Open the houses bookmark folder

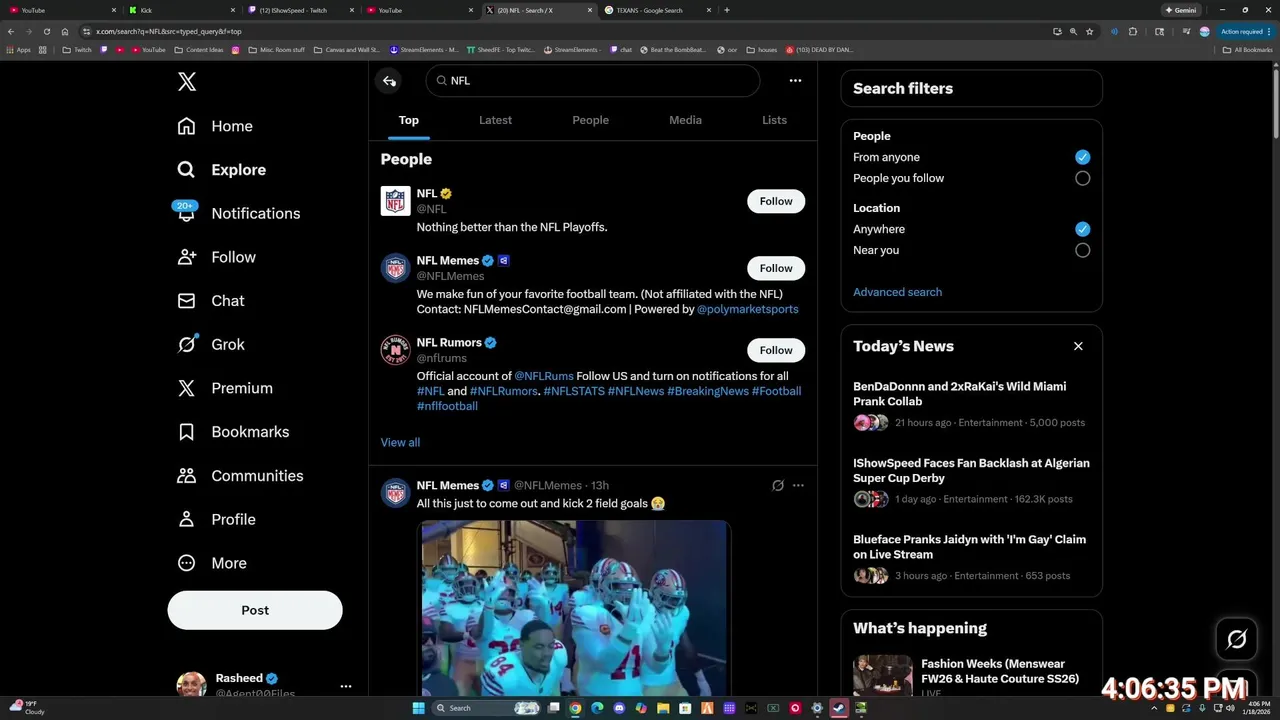761,49
